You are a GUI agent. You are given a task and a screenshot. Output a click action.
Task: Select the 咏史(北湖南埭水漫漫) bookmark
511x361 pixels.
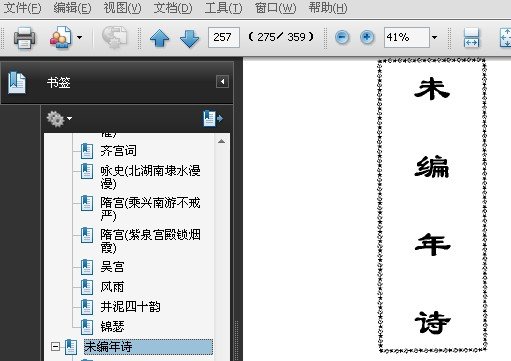coord(150,177)
